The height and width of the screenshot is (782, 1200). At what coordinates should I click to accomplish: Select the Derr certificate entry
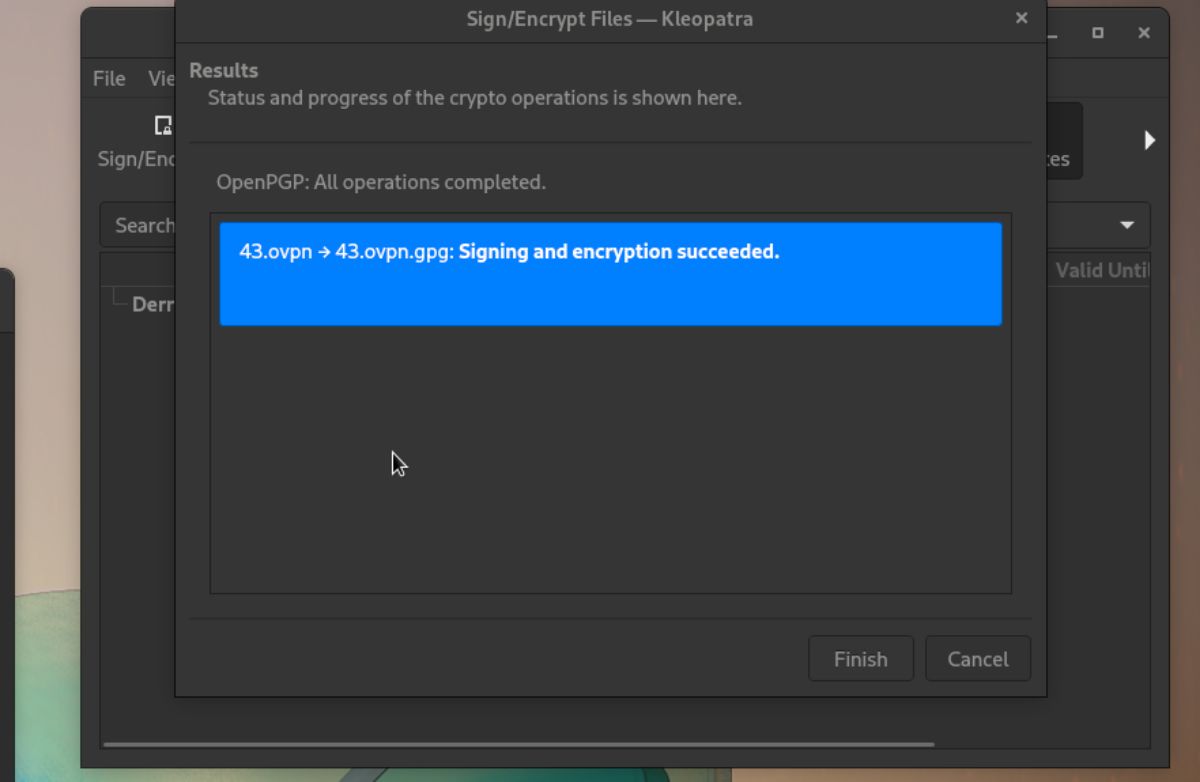(x=153, y=304)
